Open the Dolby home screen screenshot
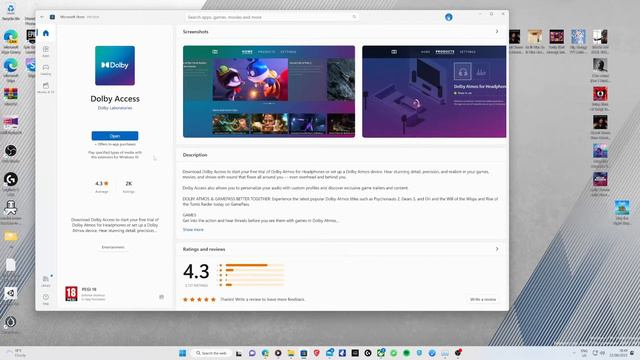Screen dimensions: 640x360 pos(269,91)
